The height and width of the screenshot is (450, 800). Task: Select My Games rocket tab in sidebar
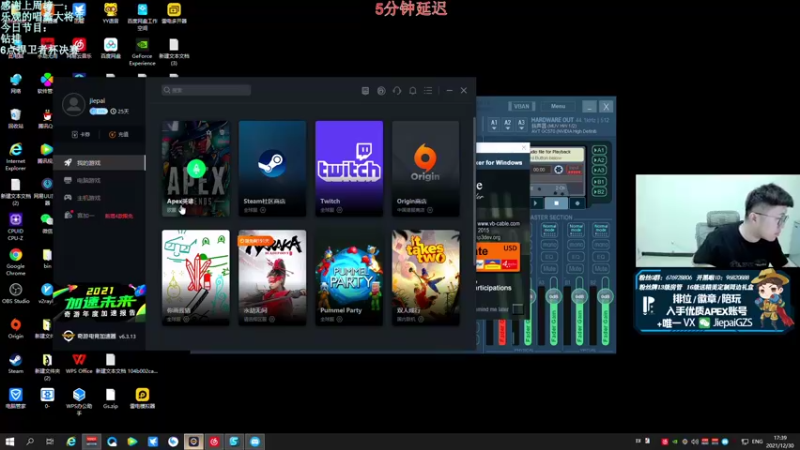[99, 163]
